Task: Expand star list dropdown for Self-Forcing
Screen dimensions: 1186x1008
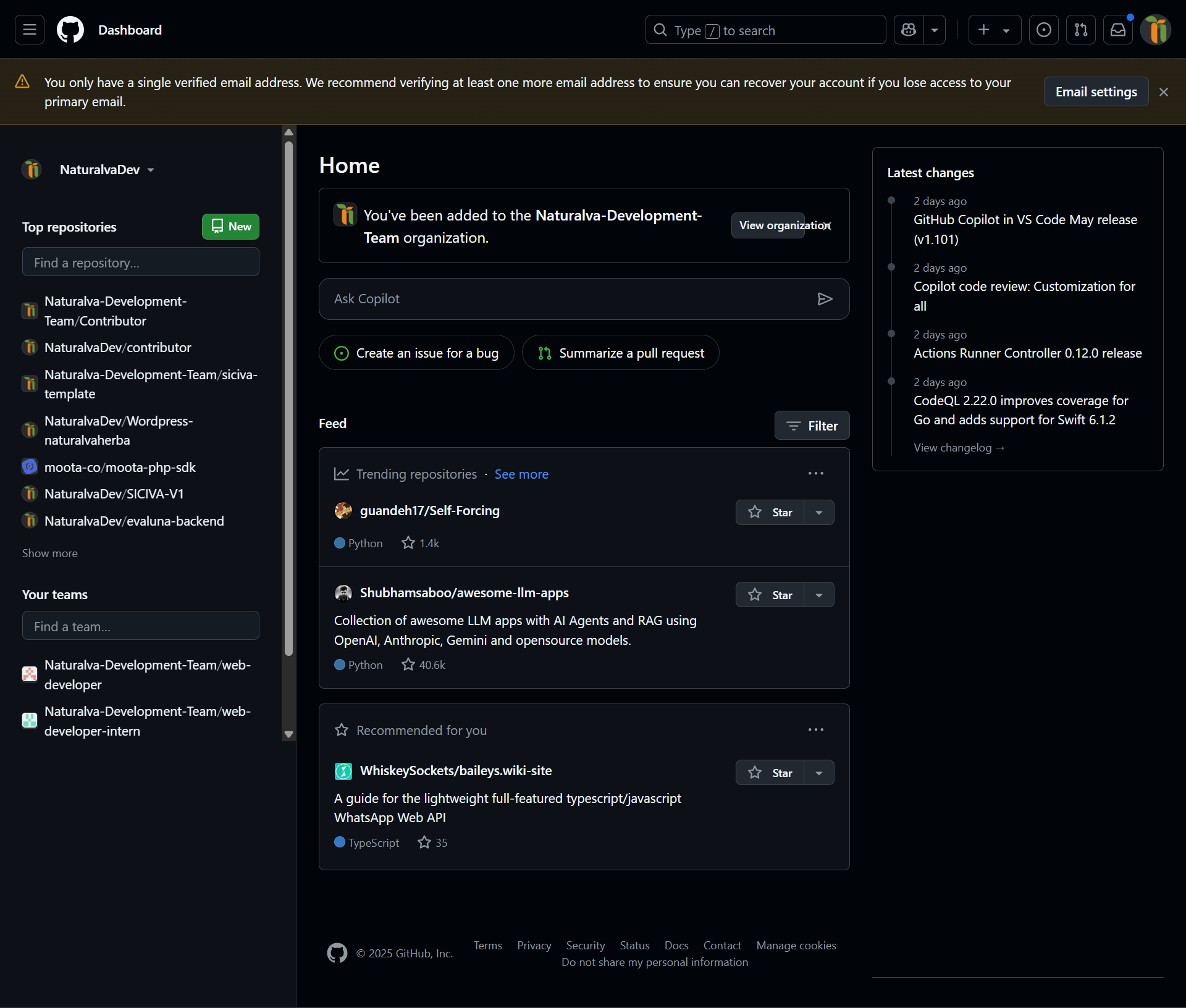Action: (x=819, y=512)
